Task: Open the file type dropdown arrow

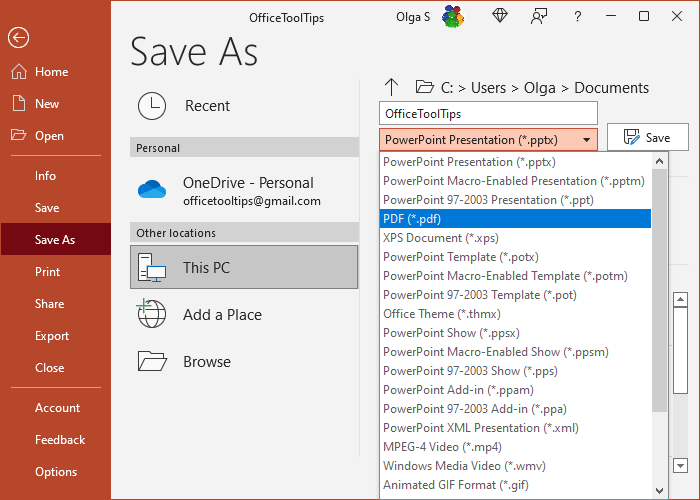Action: 587,140
